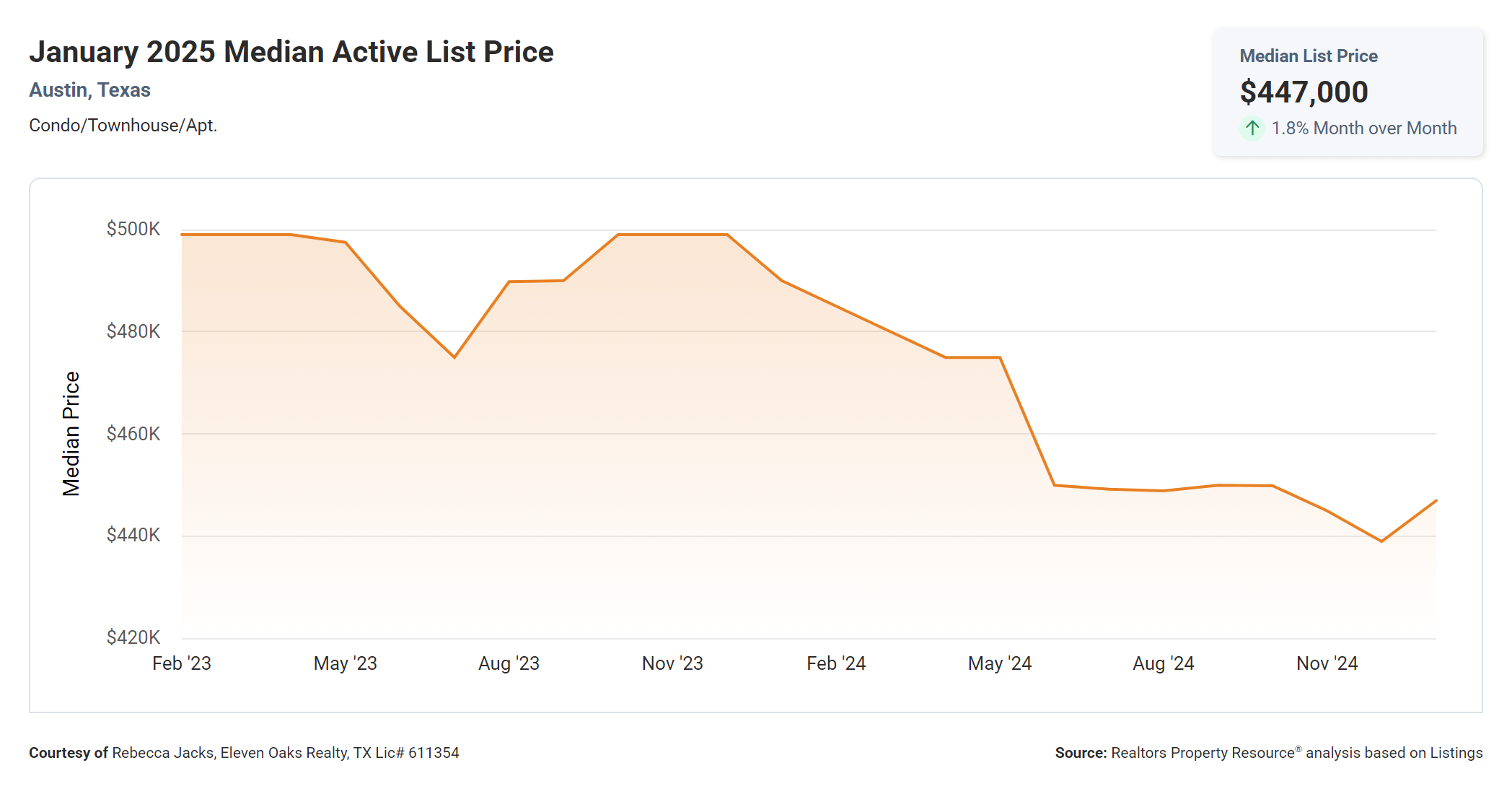The image size is (1512, 794).
Task: Click the Nov '24 x-axis label
Action: point(1327,663)
